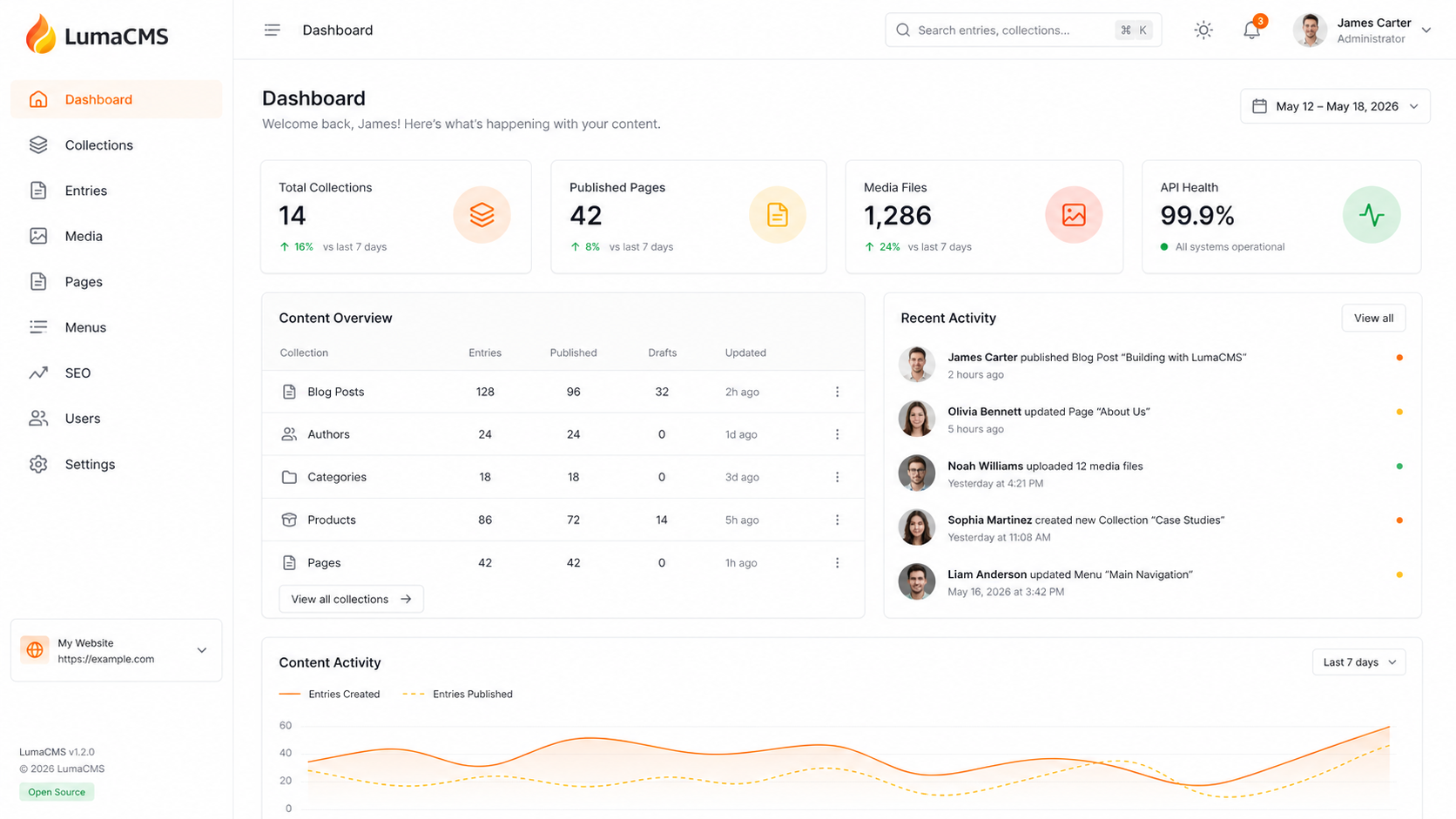Open the May 12 – May 18, 2026 date range picker
The width and height of the screenshot is (1456, 819).
pyautogui.click(x=1335, y=106)
